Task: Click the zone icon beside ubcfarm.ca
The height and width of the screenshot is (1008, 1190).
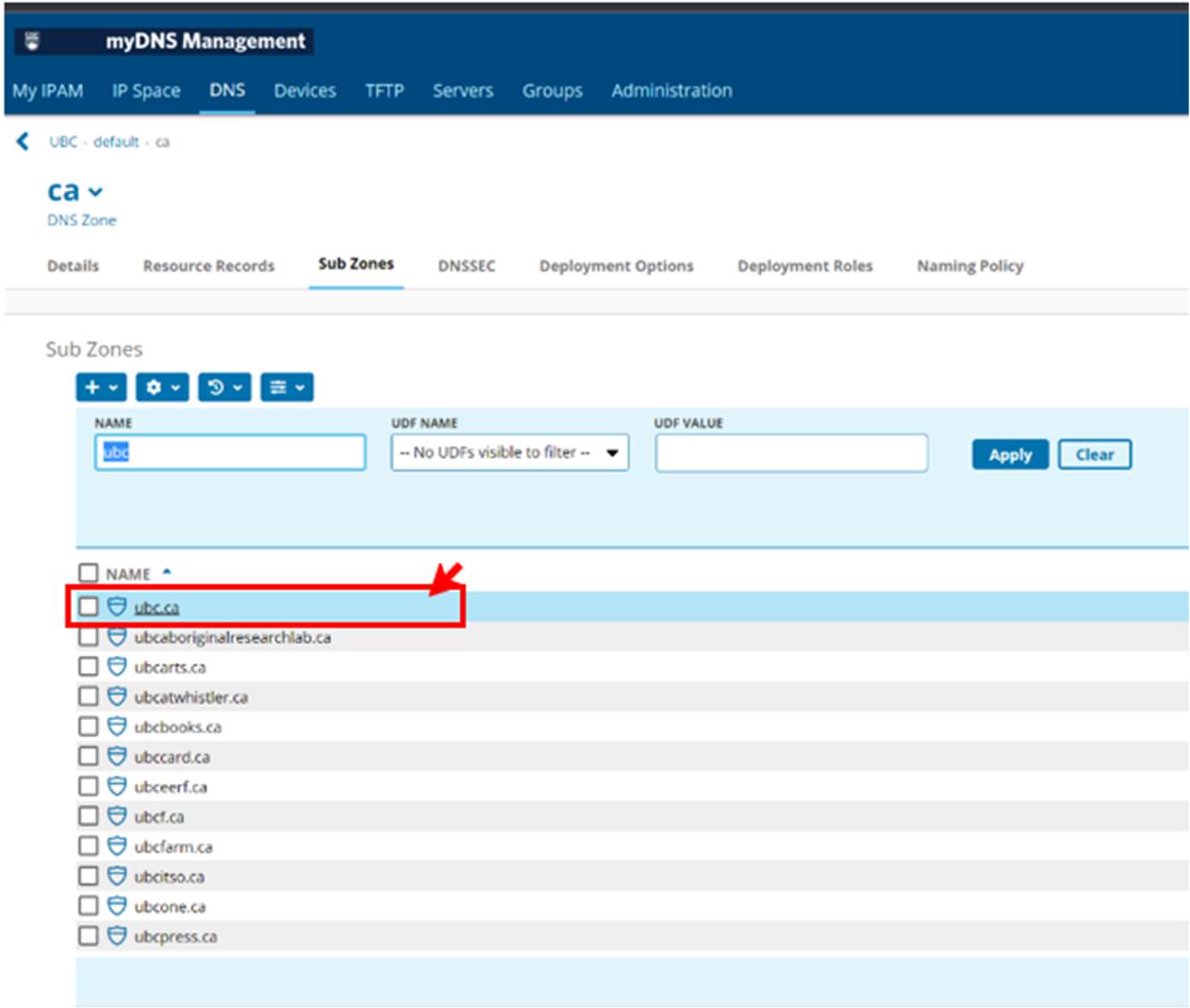Action: tap(117, 847)
